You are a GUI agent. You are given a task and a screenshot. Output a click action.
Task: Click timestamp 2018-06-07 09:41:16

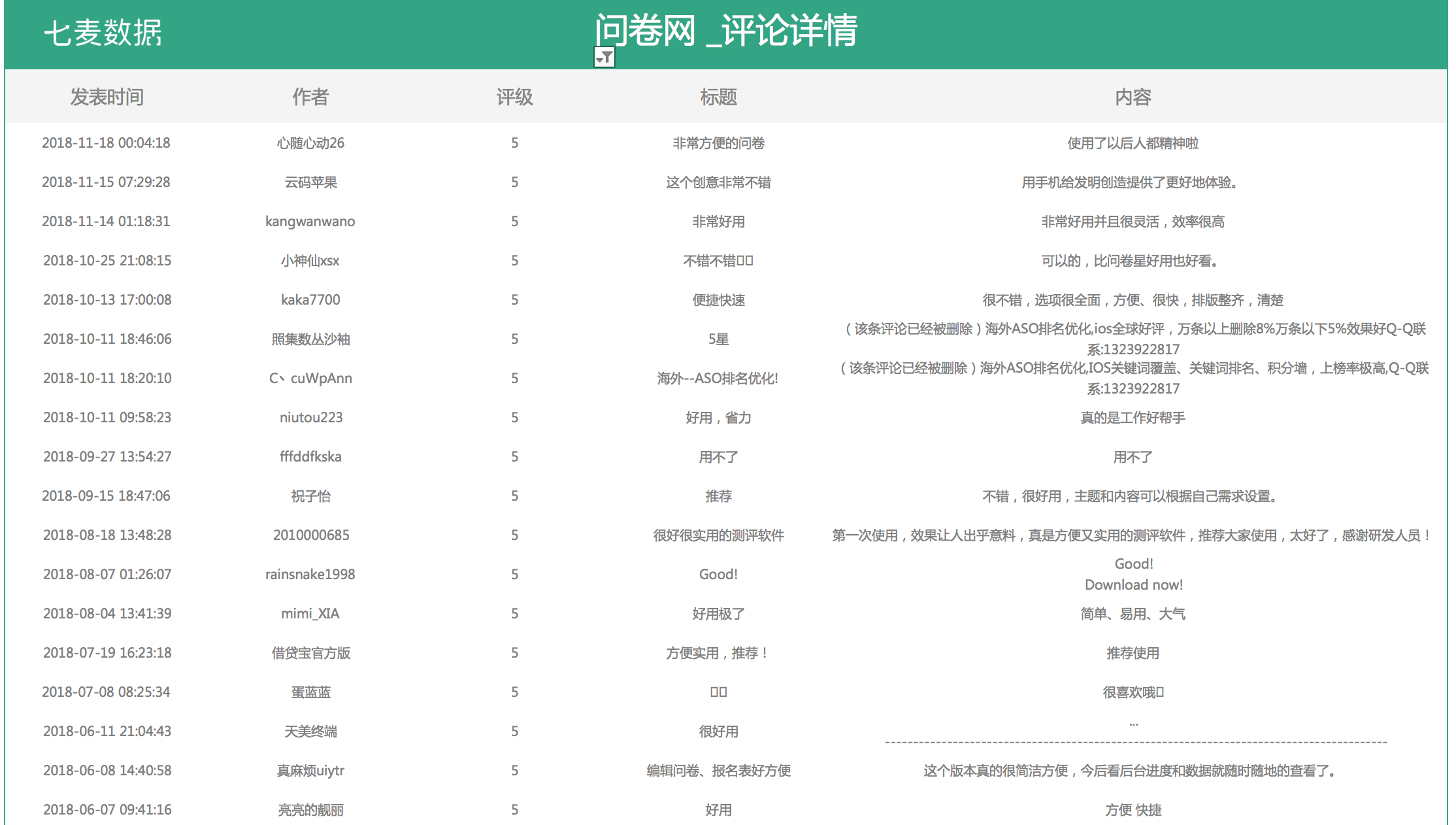107,810
